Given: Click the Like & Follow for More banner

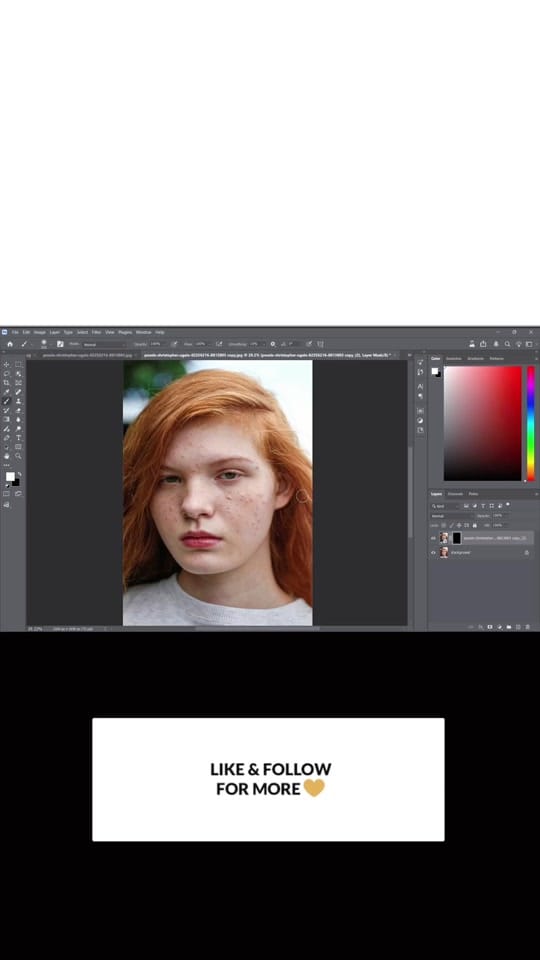Looking at the screenshot, I should [268, 779].
